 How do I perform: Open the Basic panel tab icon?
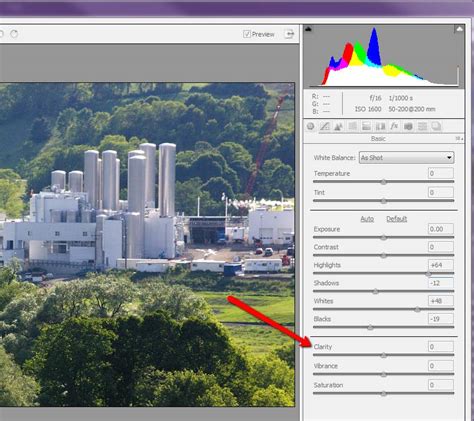pyautogui.click(x=311, y=126)
